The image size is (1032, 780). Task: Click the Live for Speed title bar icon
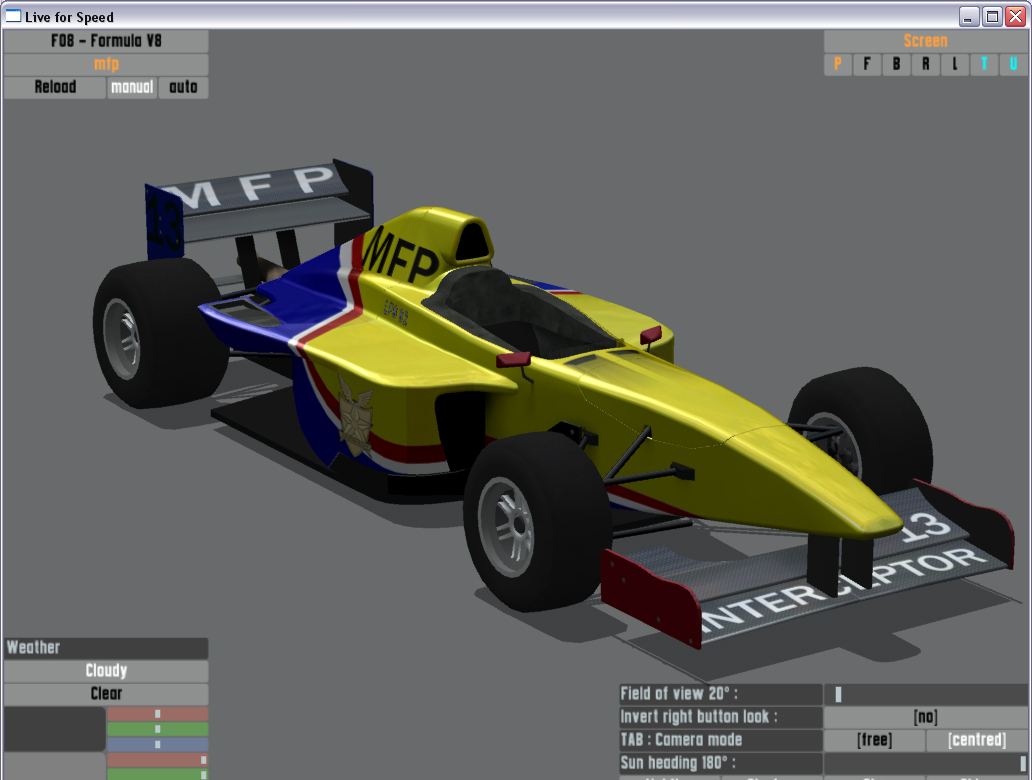(x=13, y=16)
